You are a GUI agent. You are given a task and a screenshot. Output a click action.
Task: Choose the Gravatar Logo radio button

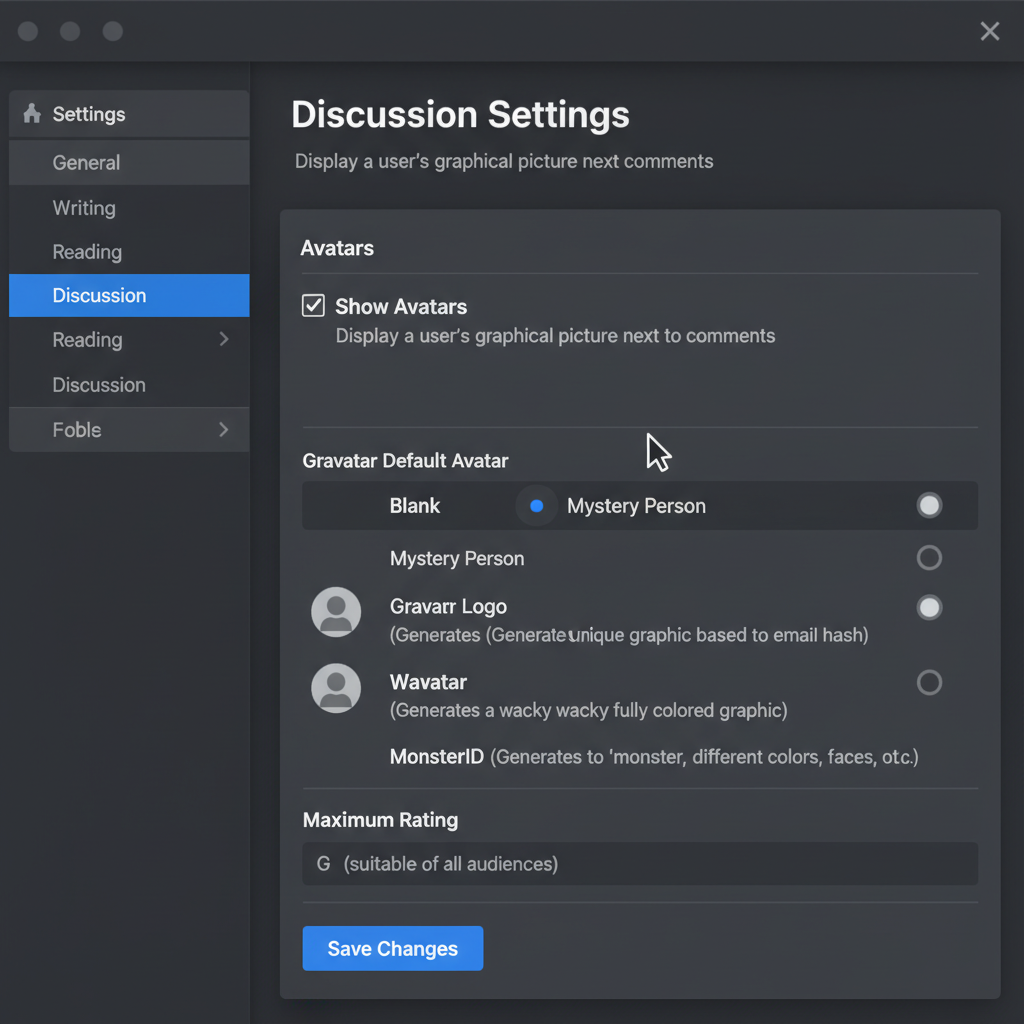click(x=929, y=607)
